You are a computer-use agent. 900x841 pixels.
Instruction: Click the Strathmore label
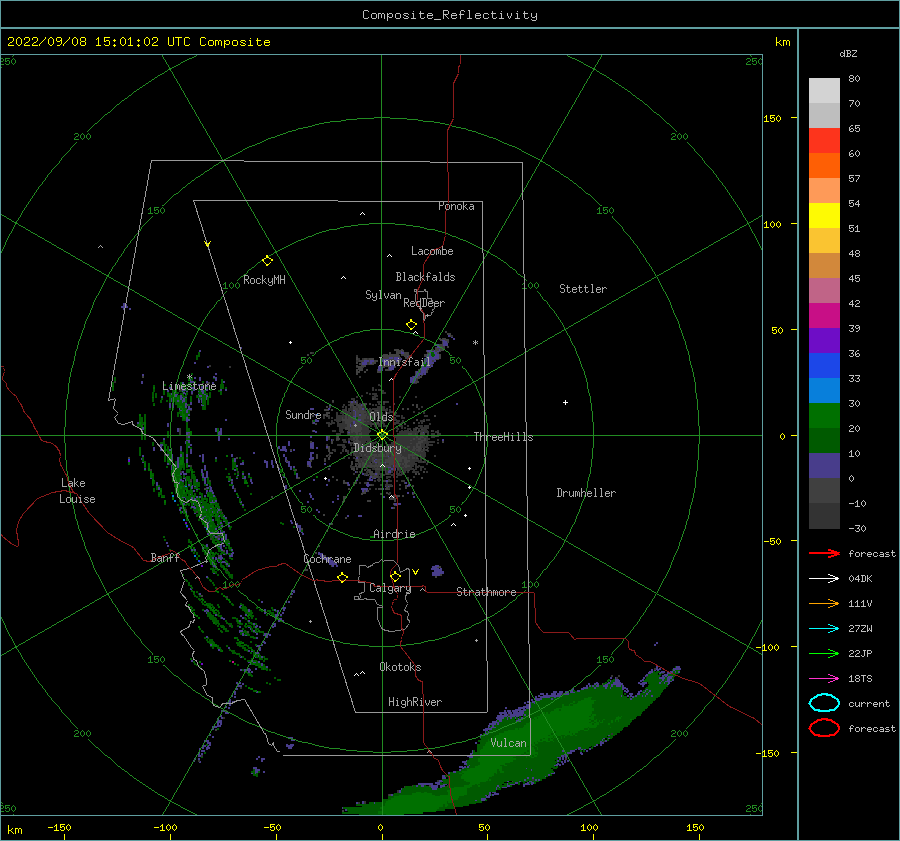click(486, 592)
